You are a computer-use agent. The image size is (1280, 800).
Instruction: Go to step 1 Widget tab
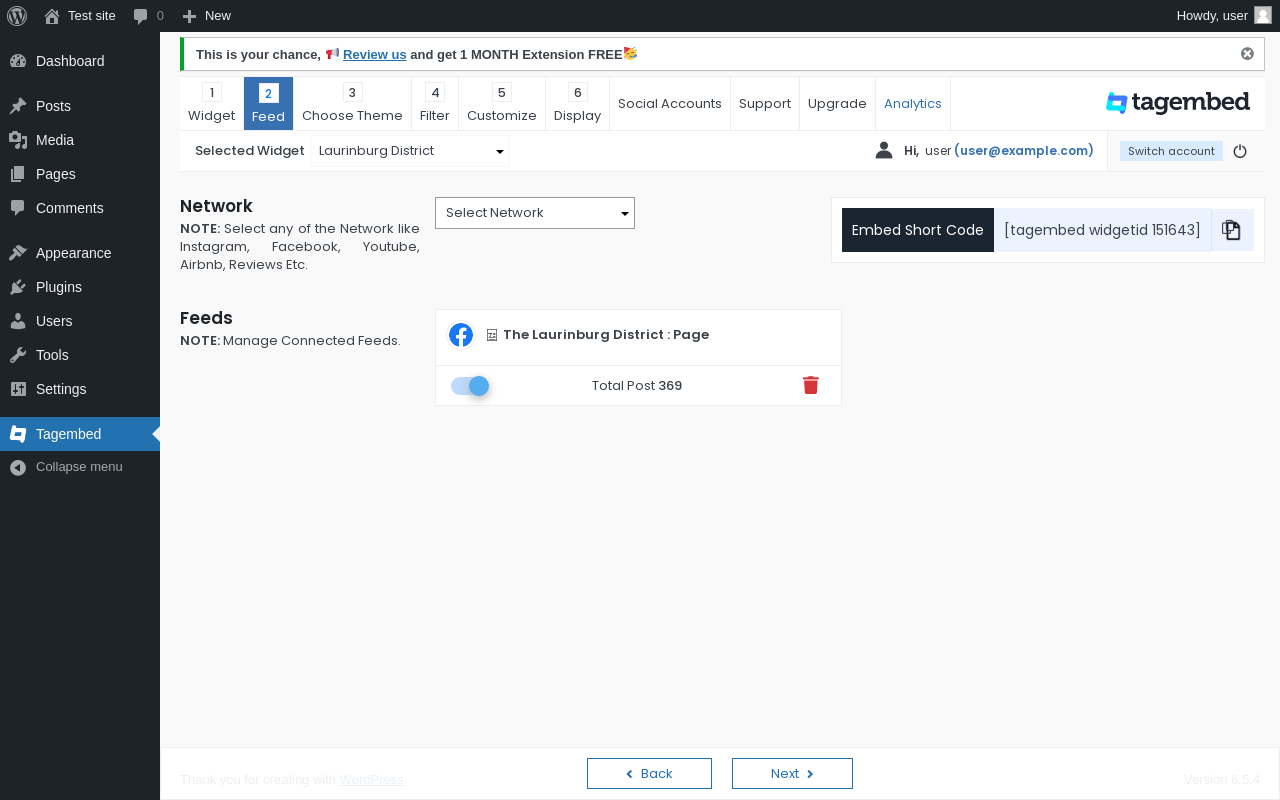[211, 104]
